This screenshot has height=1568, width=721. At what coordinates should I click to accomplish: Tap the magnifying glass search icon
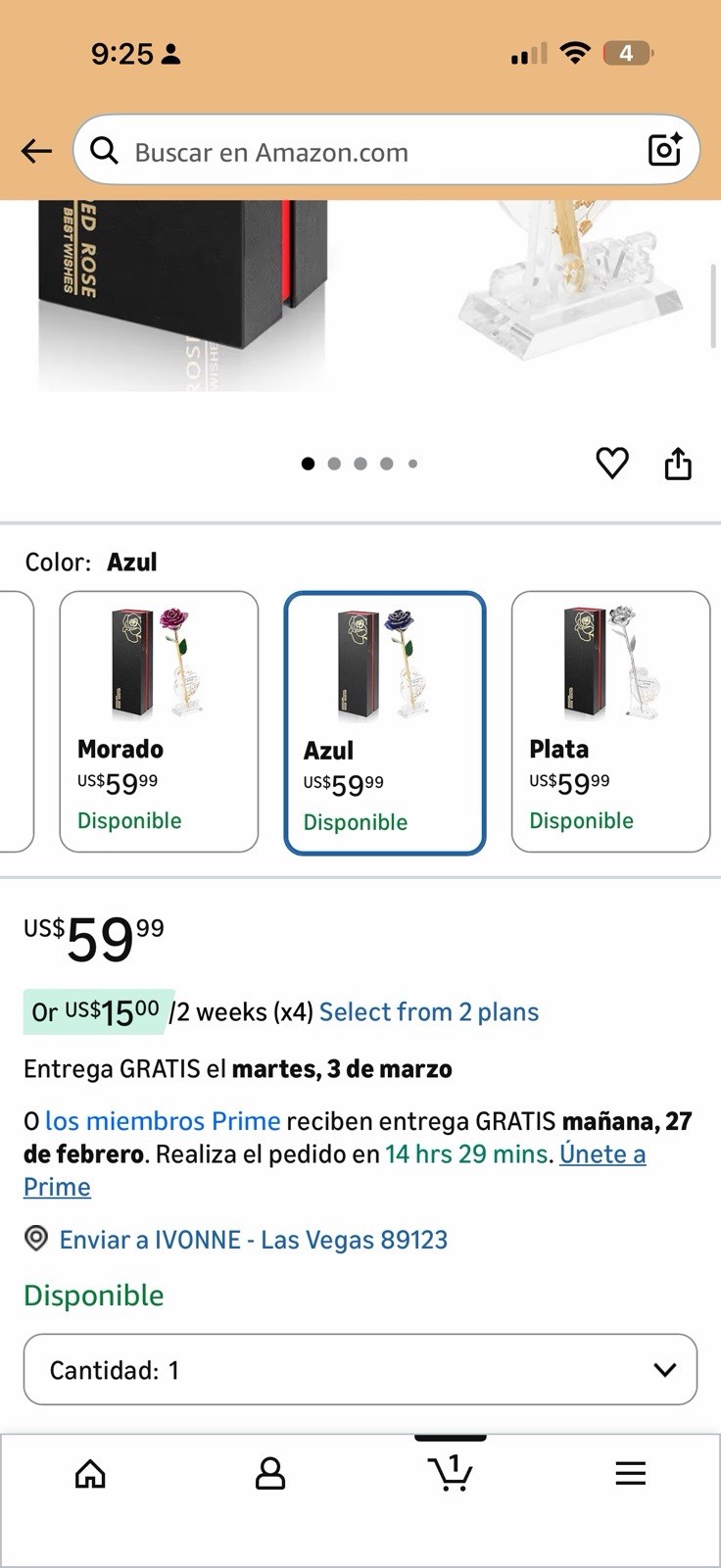click(104, 151)
